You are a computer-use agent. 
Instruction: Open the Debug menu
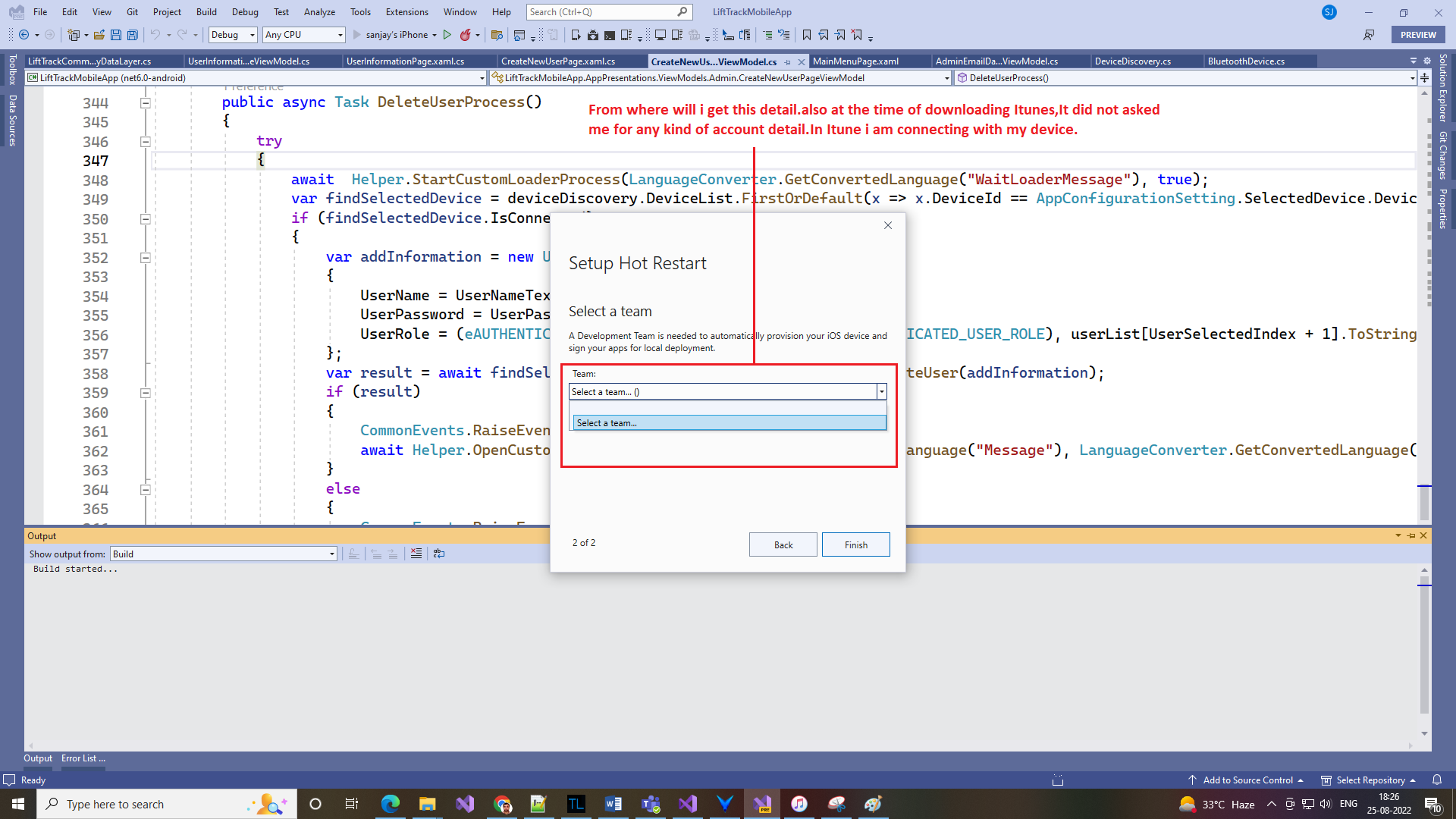(245, 12)
